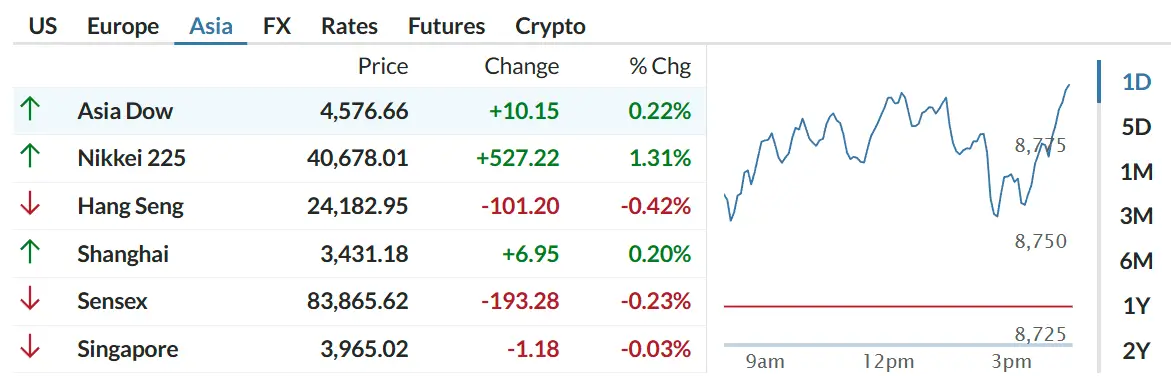This screenshot has height=376, width=1171.
Task: Set chart timeframe to 1Y
Action: (1136, 306)
